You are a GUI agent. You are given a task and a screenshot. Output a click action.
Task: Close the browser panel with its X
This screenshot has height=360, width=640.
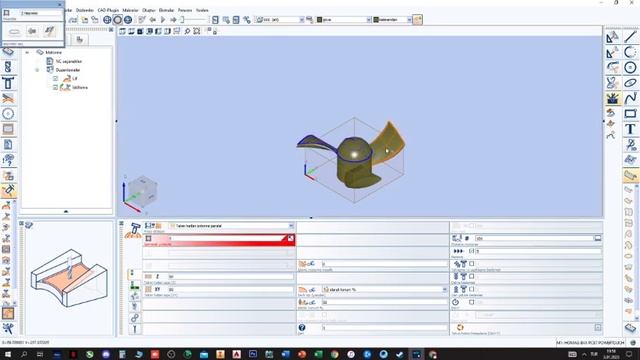111,30
